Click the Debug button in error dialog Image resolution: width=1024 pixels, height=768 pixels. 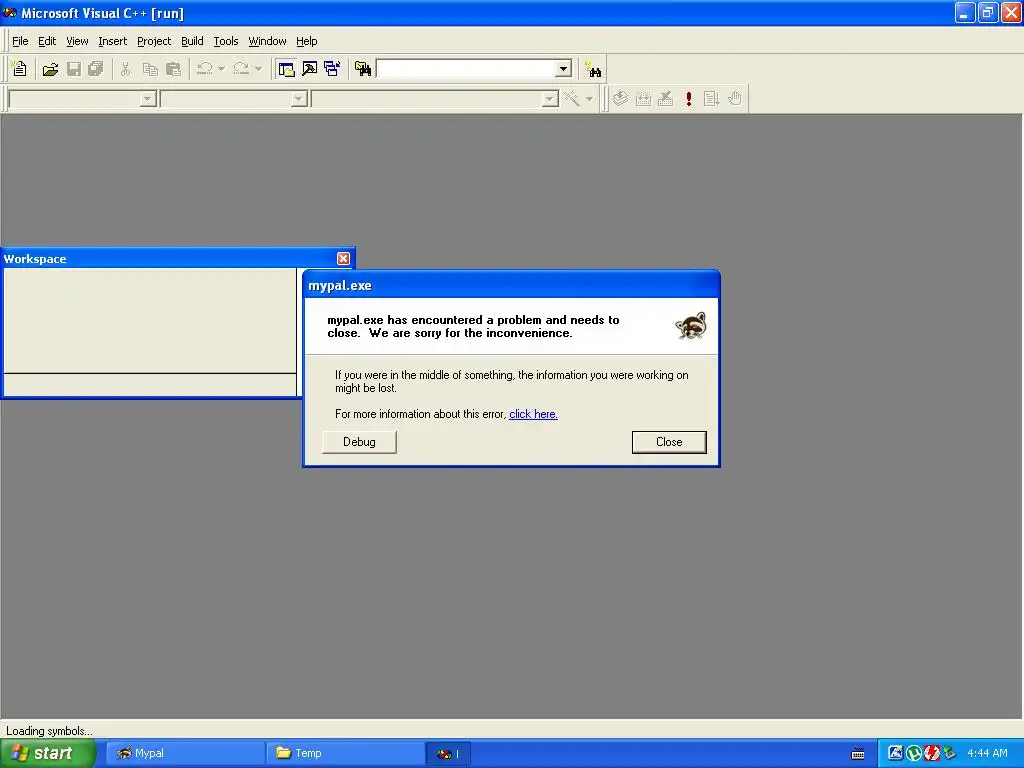[x=359, y=442]
